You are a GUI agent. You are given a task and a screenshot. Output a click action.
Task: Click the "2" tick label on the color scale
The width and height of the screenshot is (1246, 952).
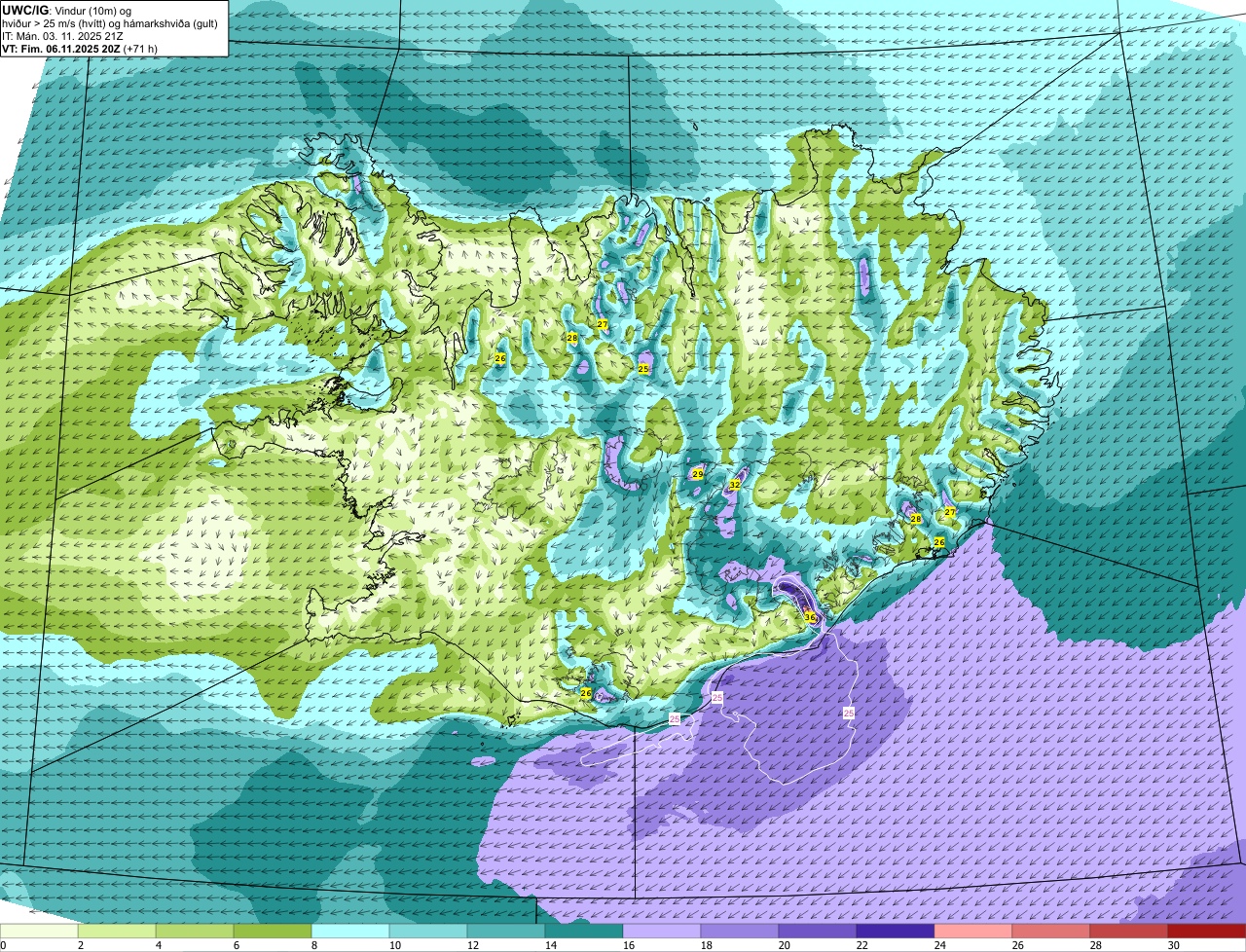[x=81, y=945]
